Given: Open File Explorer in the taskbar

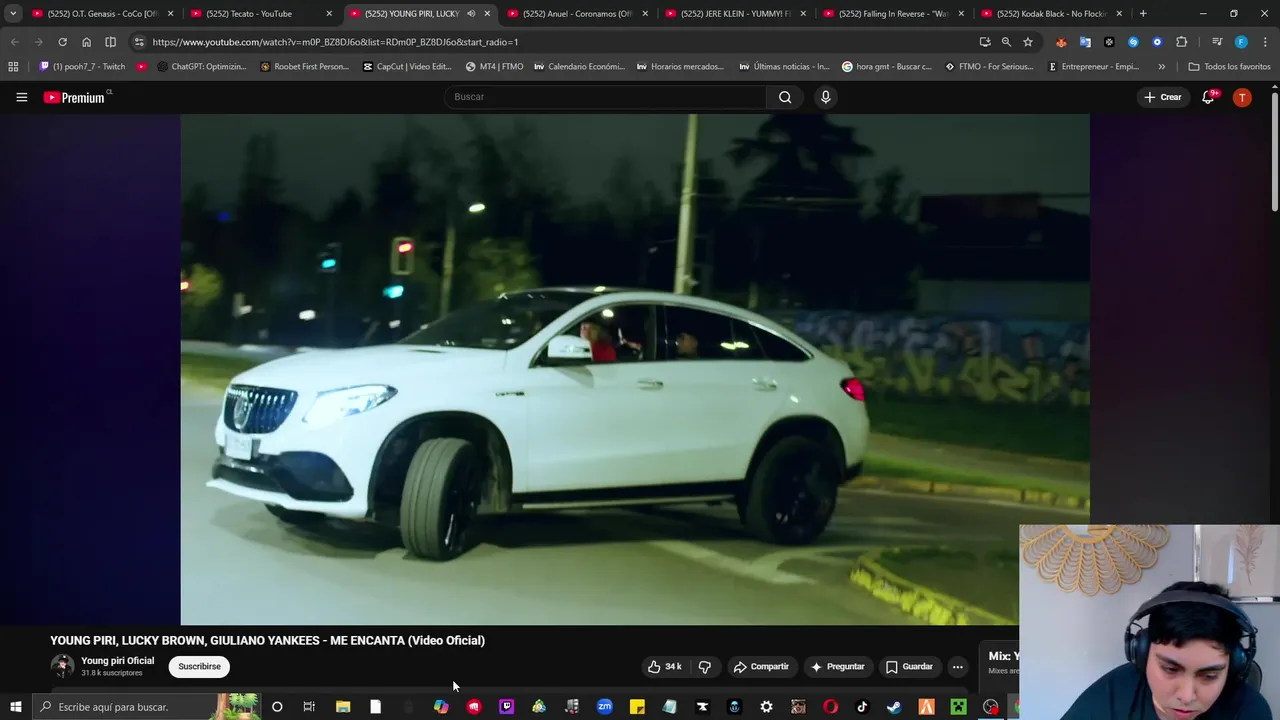Looking at the screenshot, I should pyautogui.click(x=343, y=707).
